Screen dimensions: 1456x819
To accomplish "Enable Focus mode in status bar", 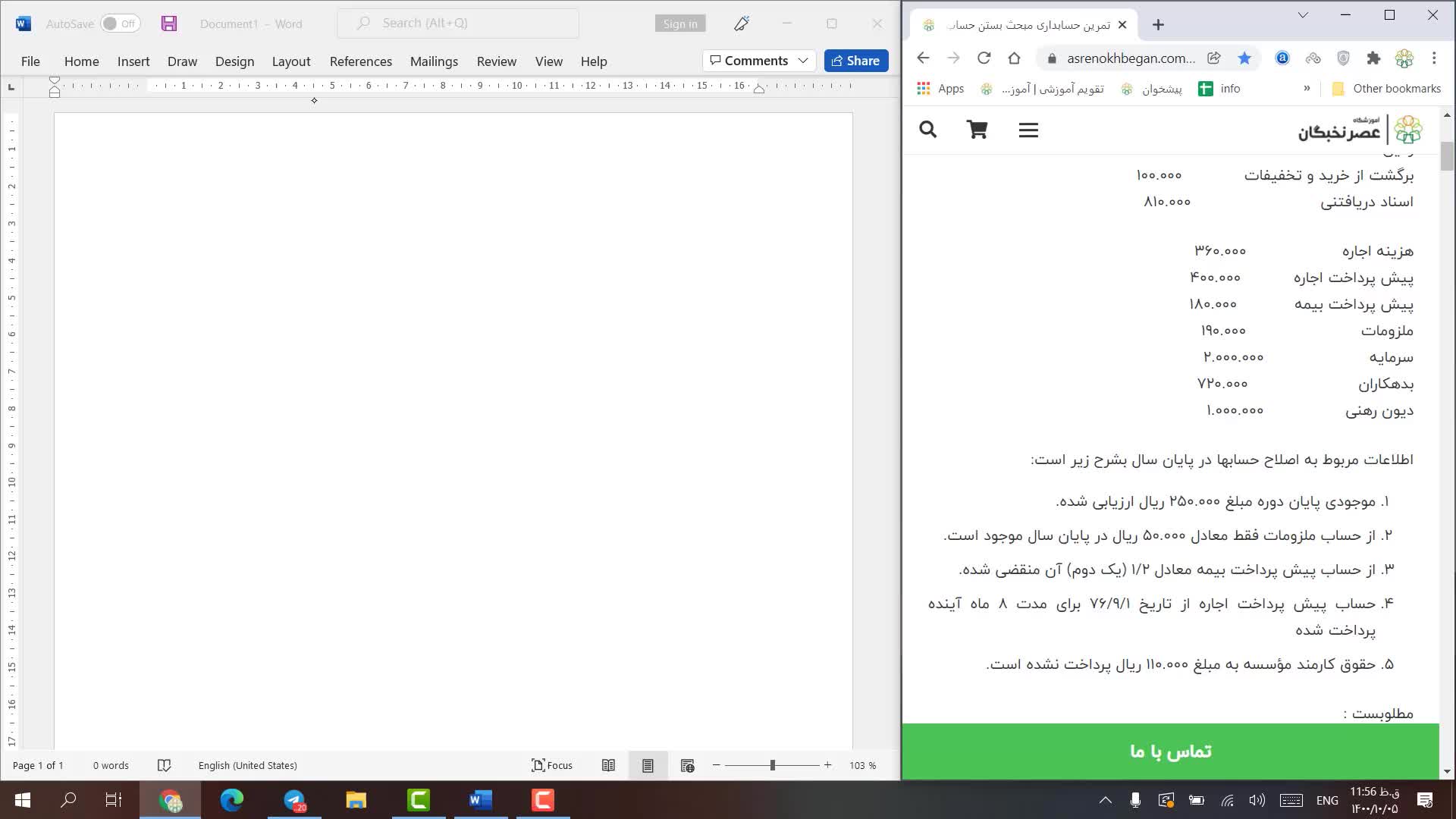I will pyautogui.click(x=552, y=765).
